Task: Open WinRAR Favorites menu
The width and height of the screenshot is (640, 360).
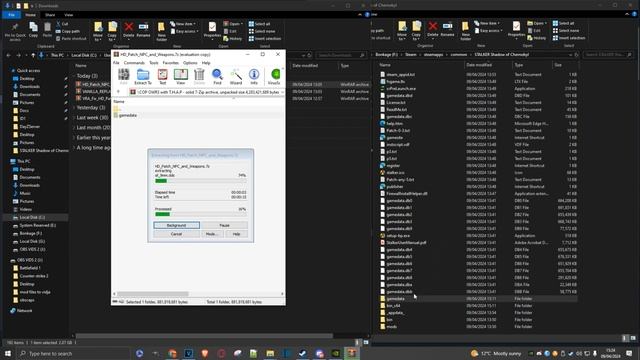Action: (171, 63)
